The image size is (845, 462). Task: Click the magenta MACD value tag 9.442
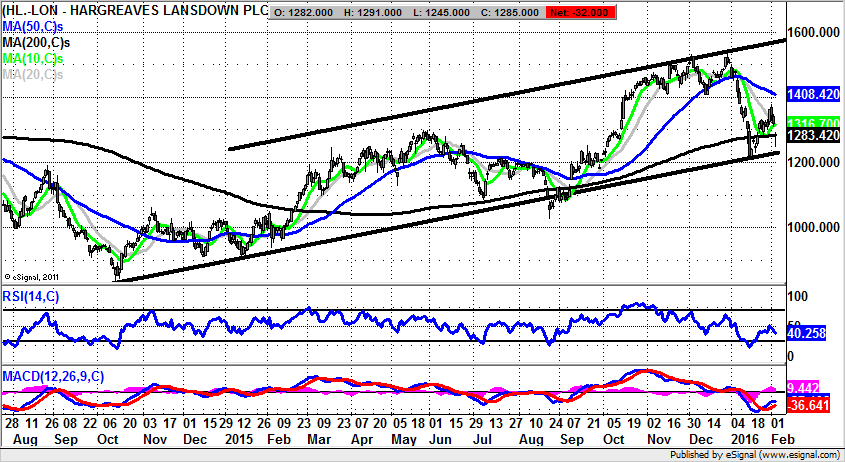[x=804, y=387]
